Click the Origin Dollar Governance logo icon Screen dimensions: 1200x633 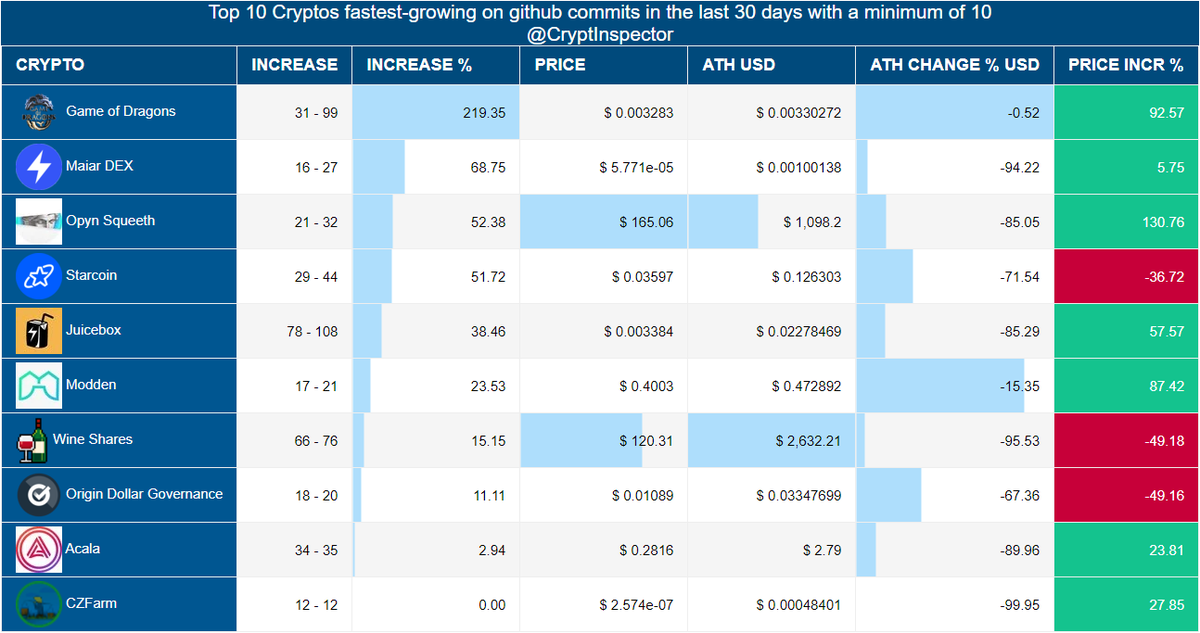[x=39, y=495]
